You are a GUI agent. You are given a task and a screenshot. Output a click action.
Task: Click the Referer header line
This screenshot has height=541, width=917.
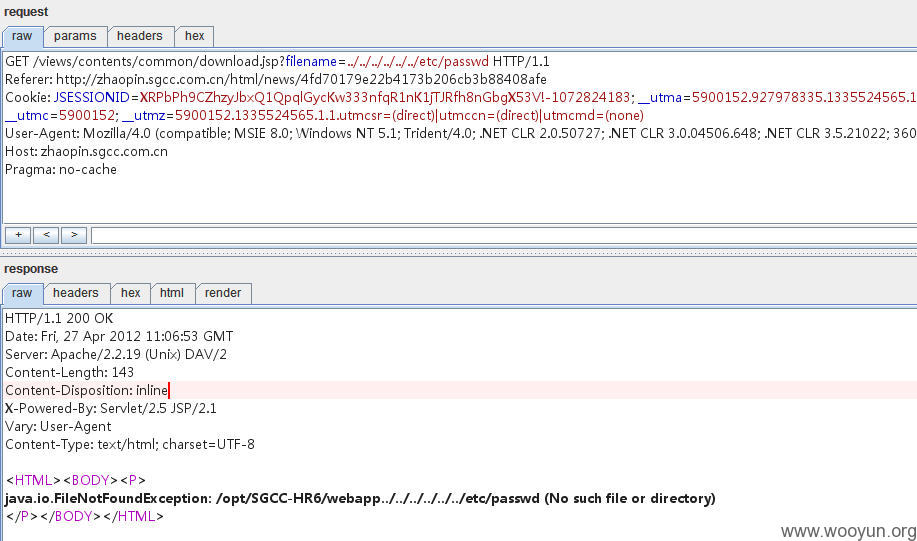(276, 79)
